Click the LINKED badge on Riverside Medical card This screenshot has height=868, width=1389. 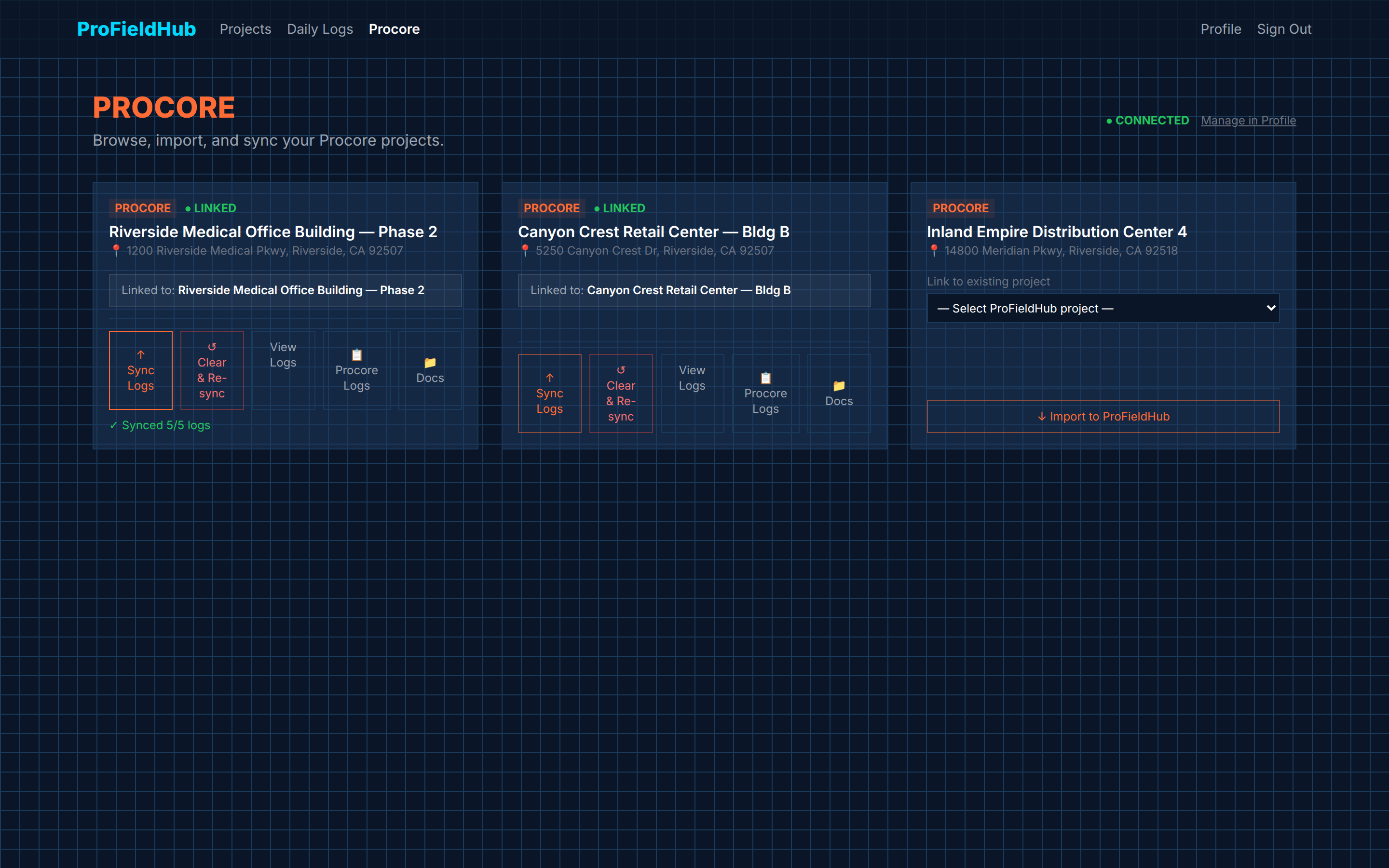click(211, 208)
